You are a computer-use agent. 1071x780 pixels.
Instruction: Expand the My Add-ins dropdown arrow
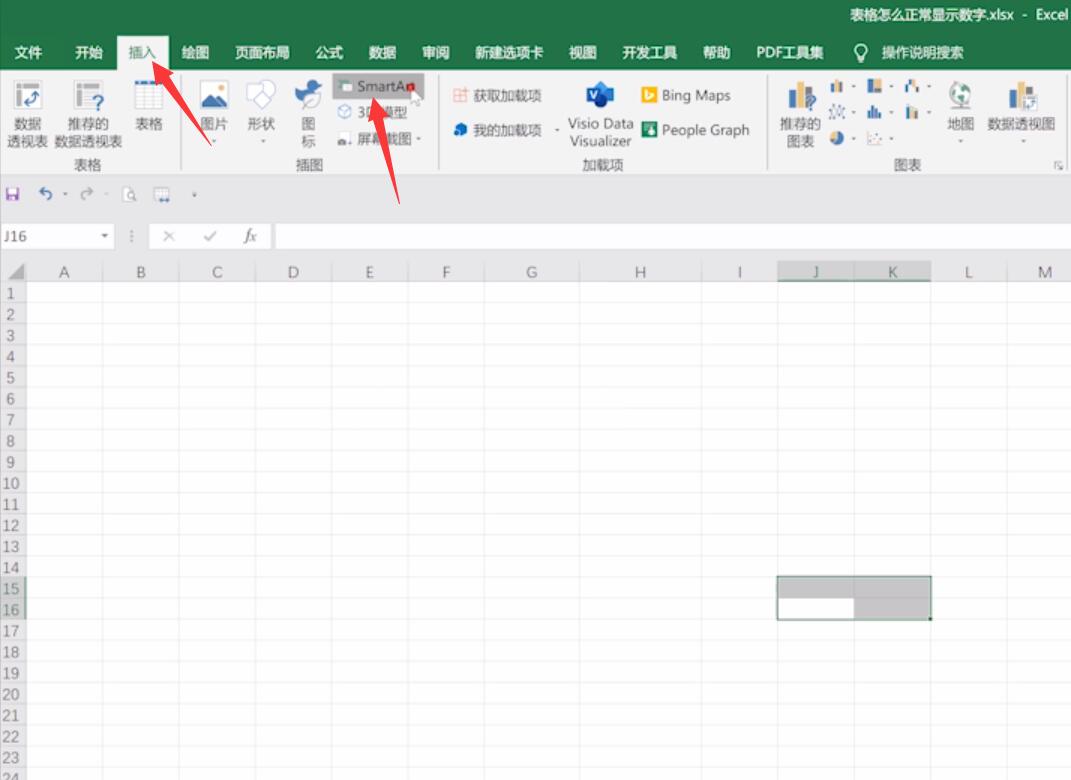(557, 130)
